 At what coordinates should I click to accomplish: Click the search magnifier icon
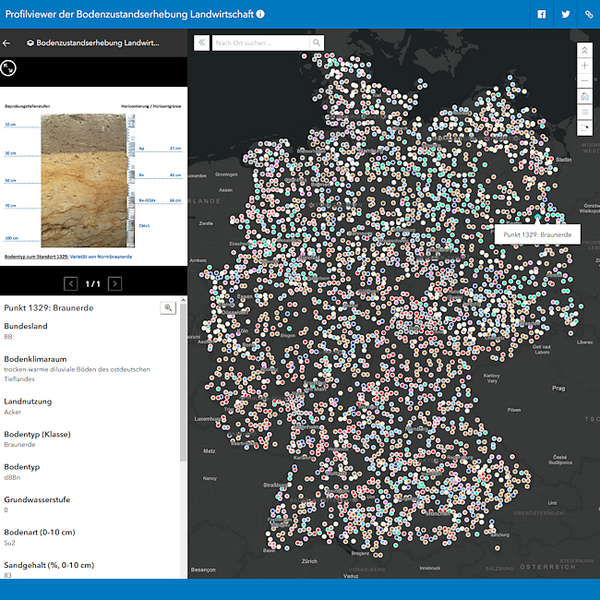coord(317,43)
